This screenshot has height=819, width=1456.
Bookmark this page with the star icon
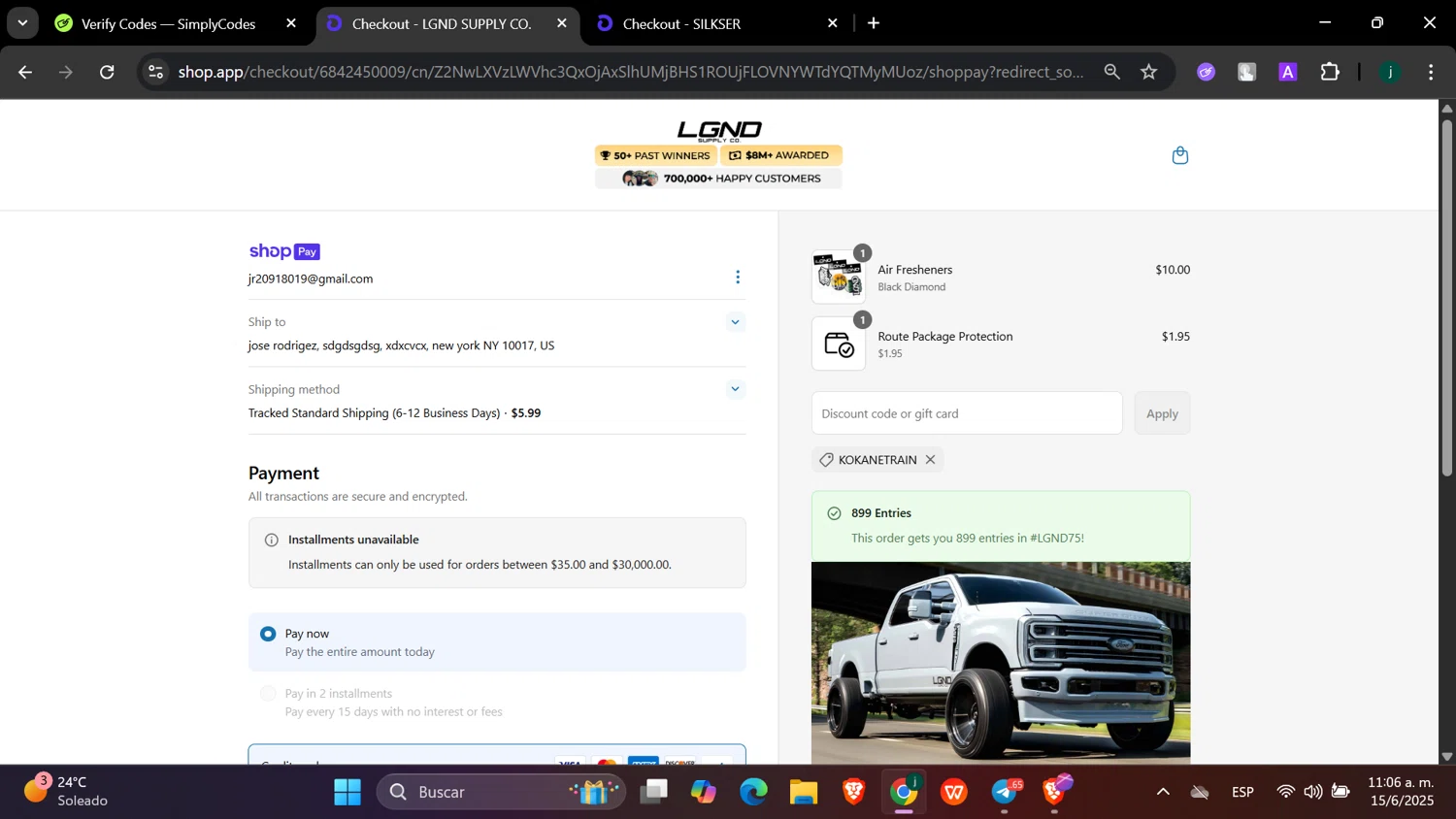[x=1149, y=72]
